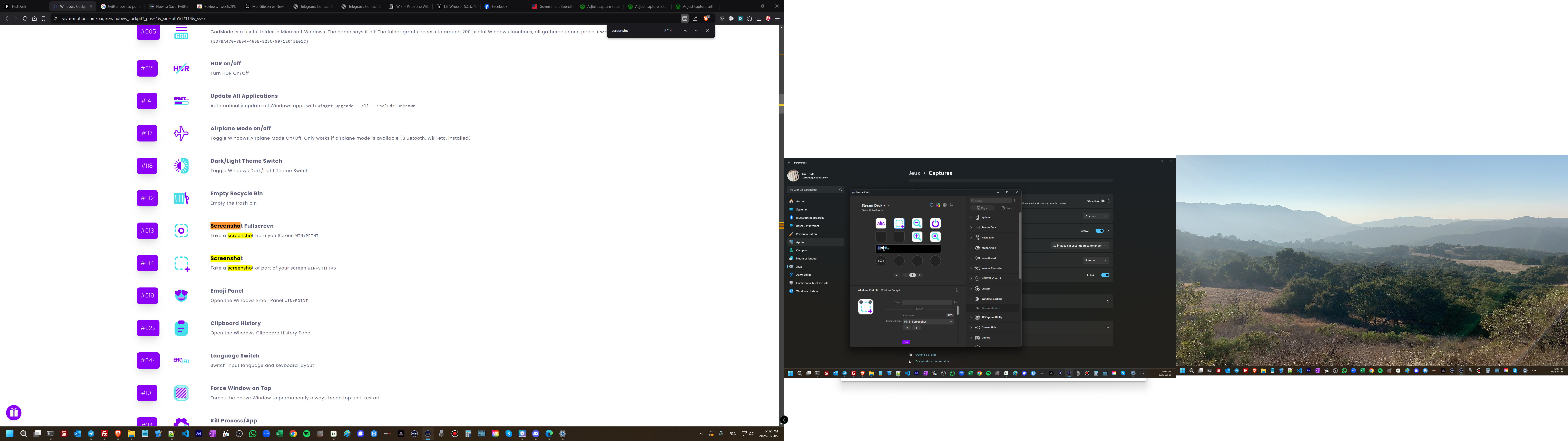Viewport: 1568px width, 441px height.
Task: Reload the page in browser
Action: click(x=25, y=18)
